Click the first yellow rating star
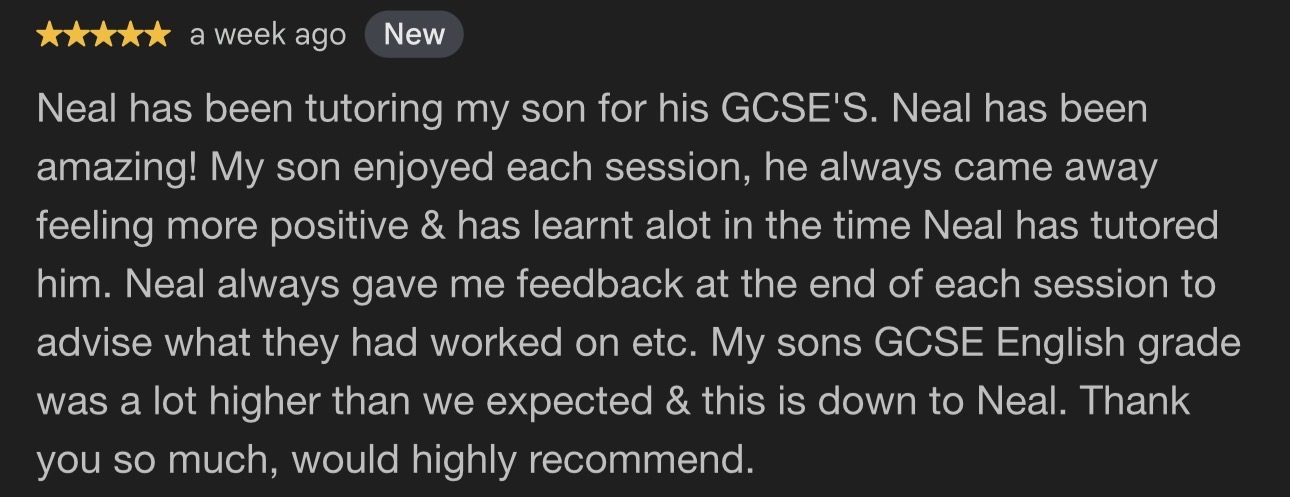 [x=50, y=36]
